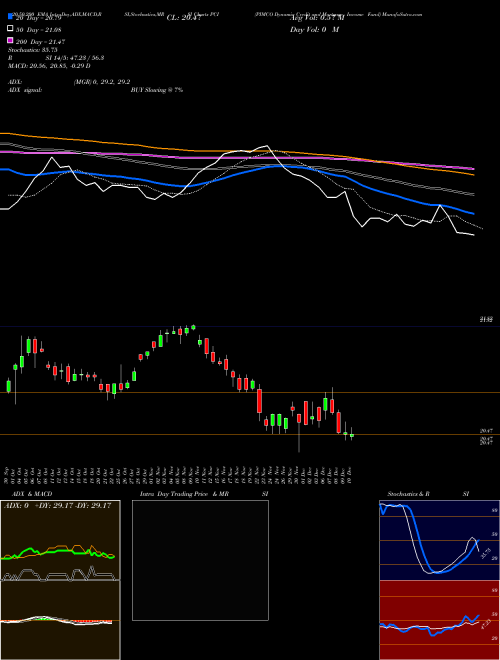Click the highest green candle touching the blue line

click(x=193, y=327)
